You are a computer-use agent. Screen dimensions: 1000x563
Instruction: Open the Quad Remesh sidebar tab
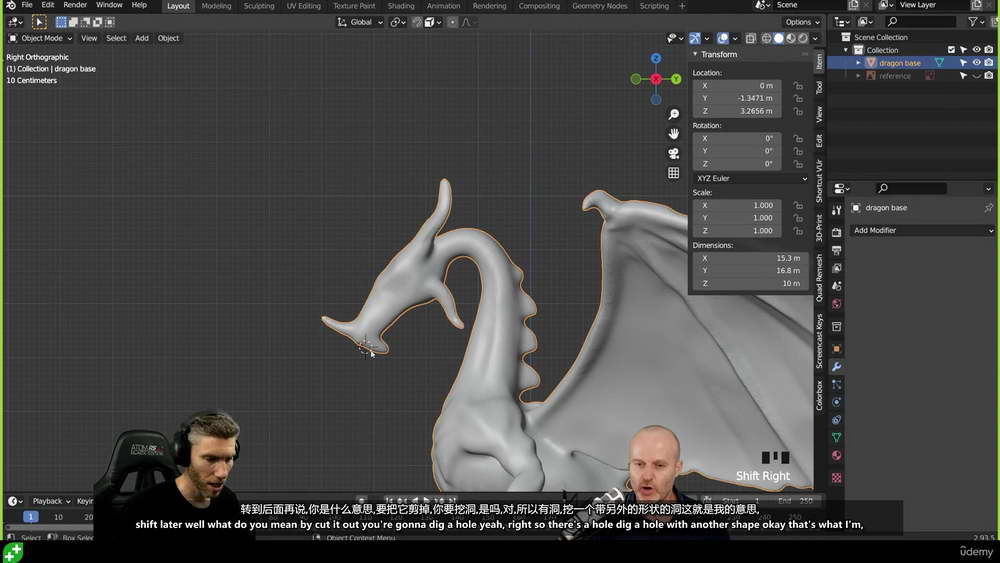coord(819,277)
